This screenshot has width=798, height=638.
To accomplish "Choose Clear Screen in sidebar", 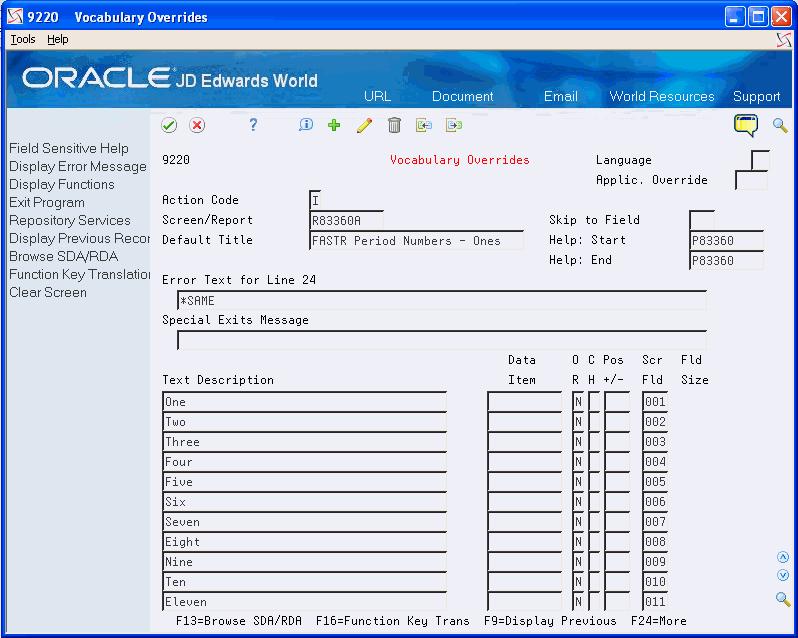I will click(48, 293).
